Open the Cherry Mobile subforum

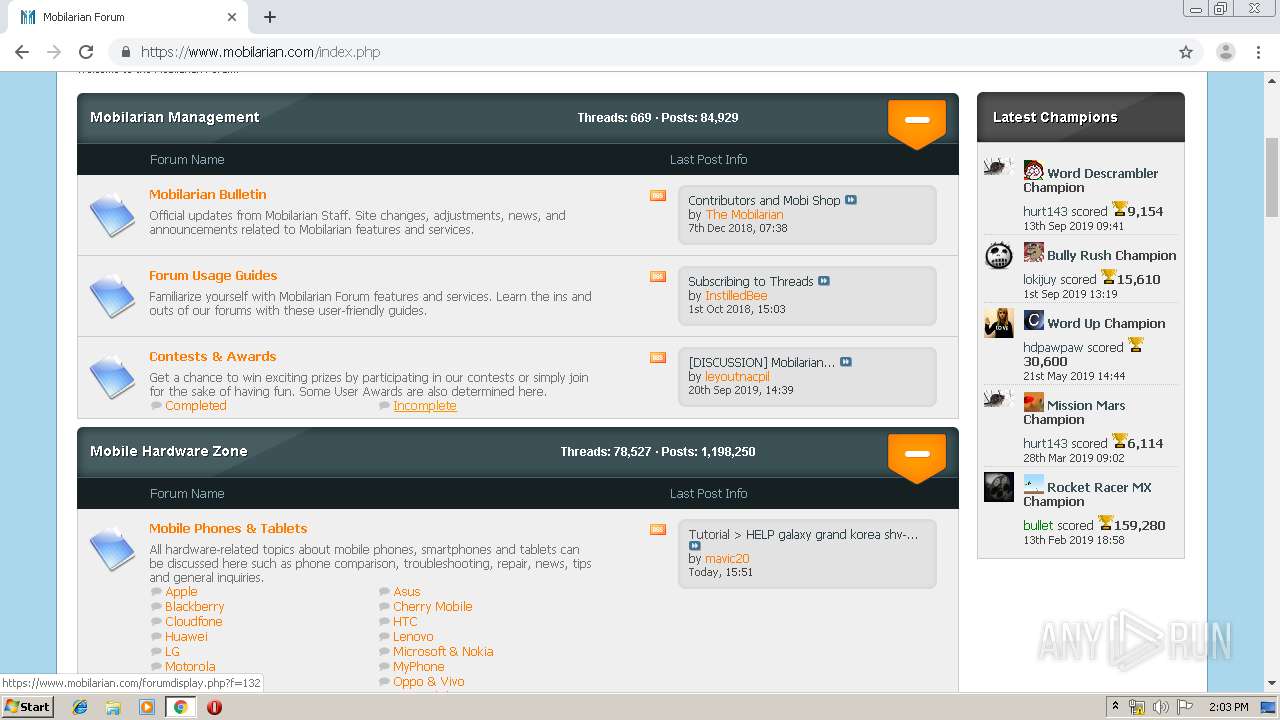click(x=433, y=606)
